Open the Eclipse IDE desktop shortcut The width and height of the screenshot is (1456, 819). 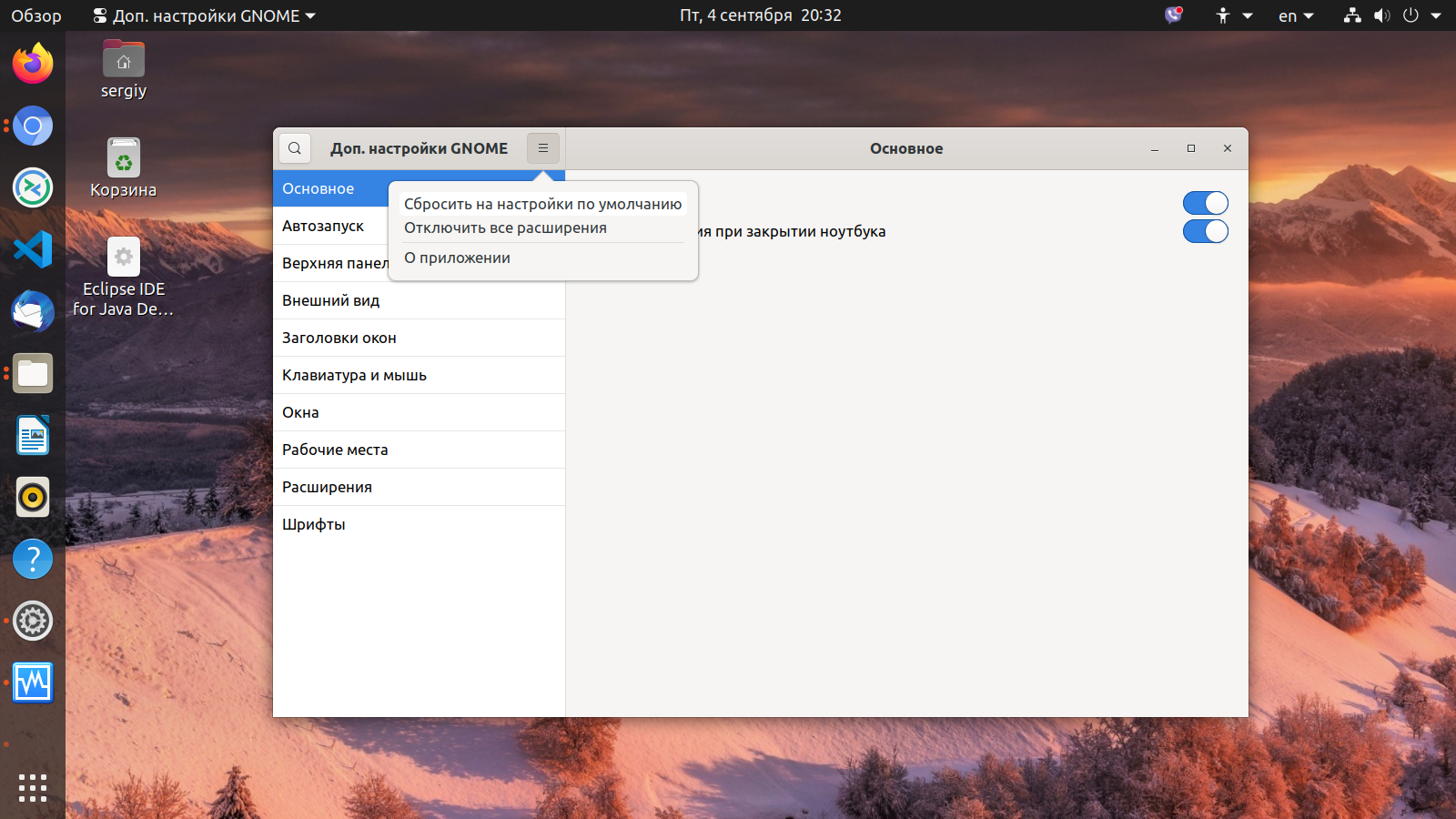coord(124,278)
